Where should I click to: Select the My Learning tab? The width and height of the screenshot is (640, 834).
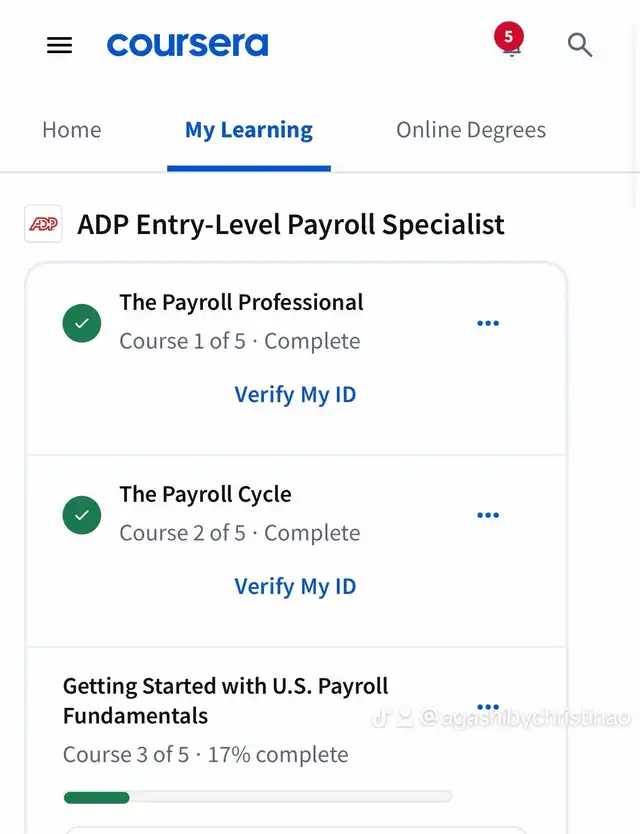coord(249,130)
